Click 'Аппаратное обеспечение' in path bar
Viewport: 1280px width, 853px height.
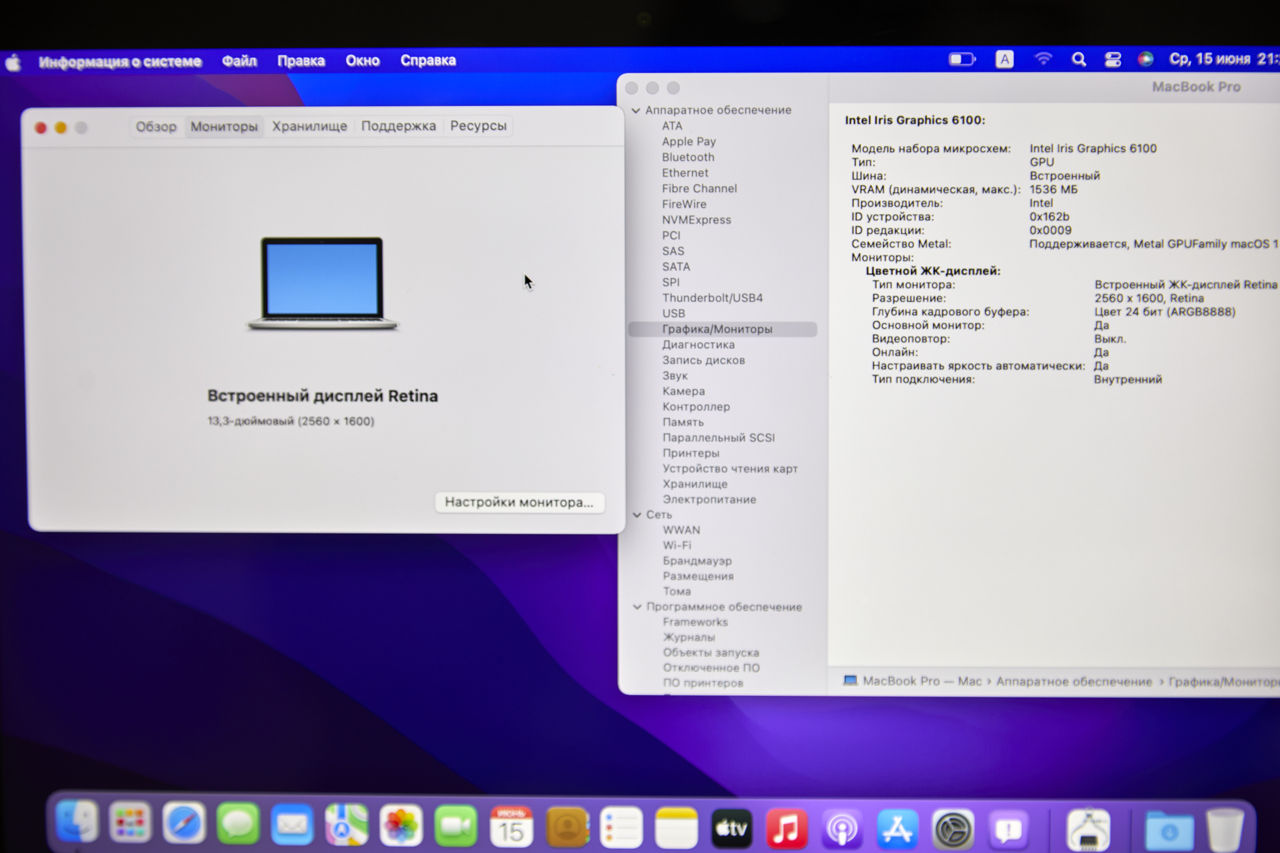[1074, 681]
